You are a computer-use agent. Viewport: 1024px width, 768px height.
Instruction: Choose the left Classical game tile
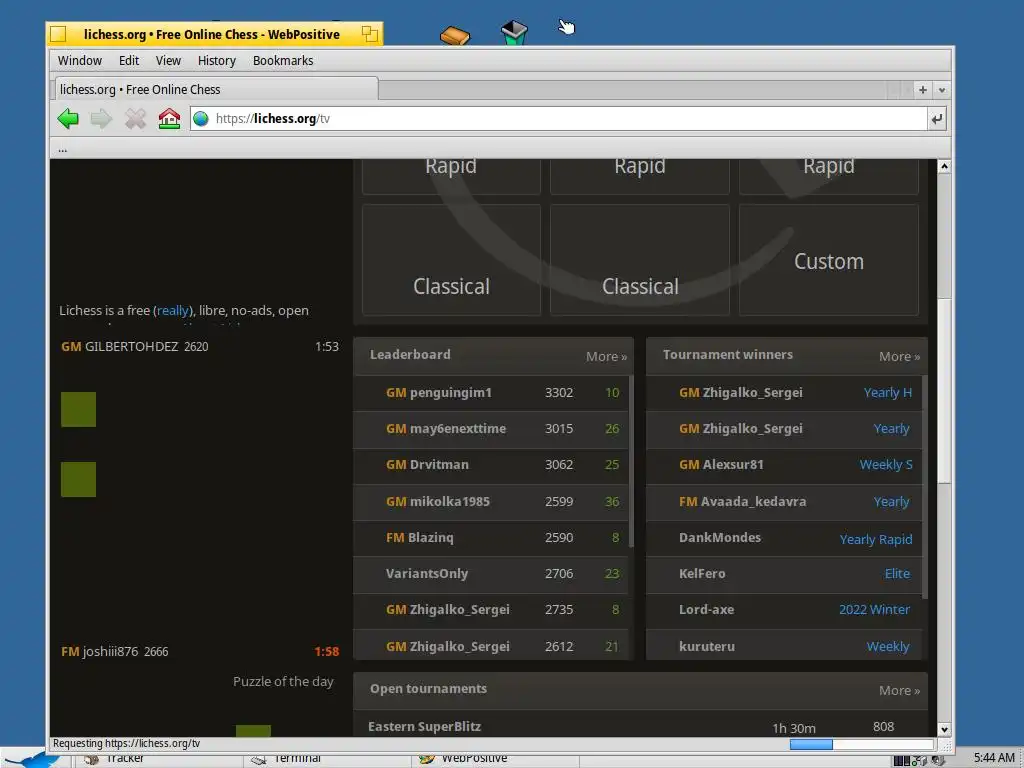451,260
